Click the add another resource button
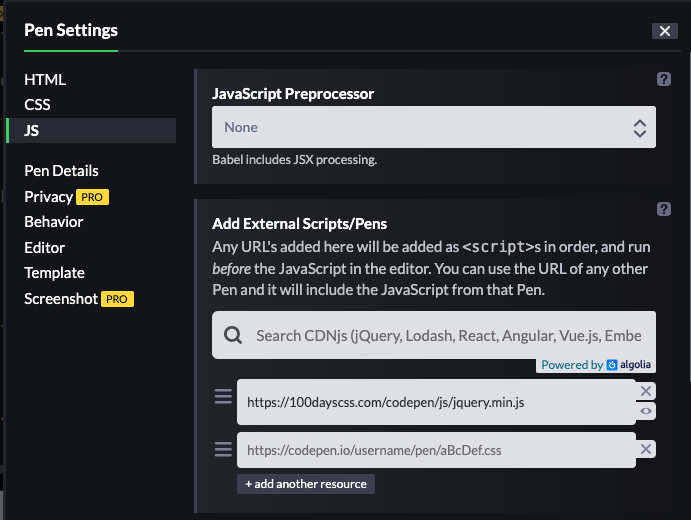The height and width of the screenshot is (520, 691). point(306,484)
